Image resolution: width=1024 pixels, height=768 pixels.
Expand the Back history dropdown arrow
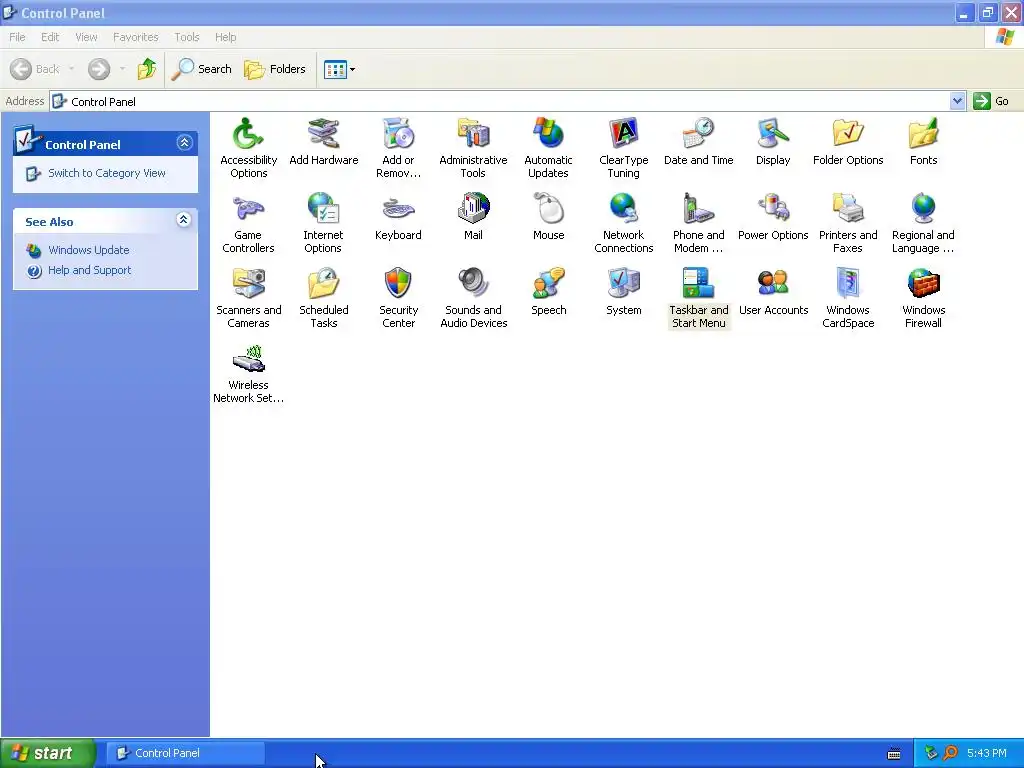[71, 69]
